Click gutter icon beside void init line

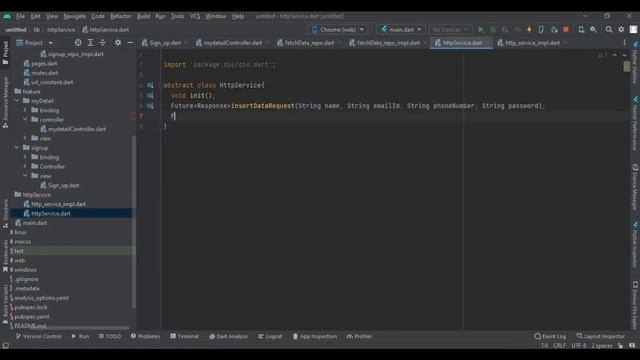click(x=150, y=96)
